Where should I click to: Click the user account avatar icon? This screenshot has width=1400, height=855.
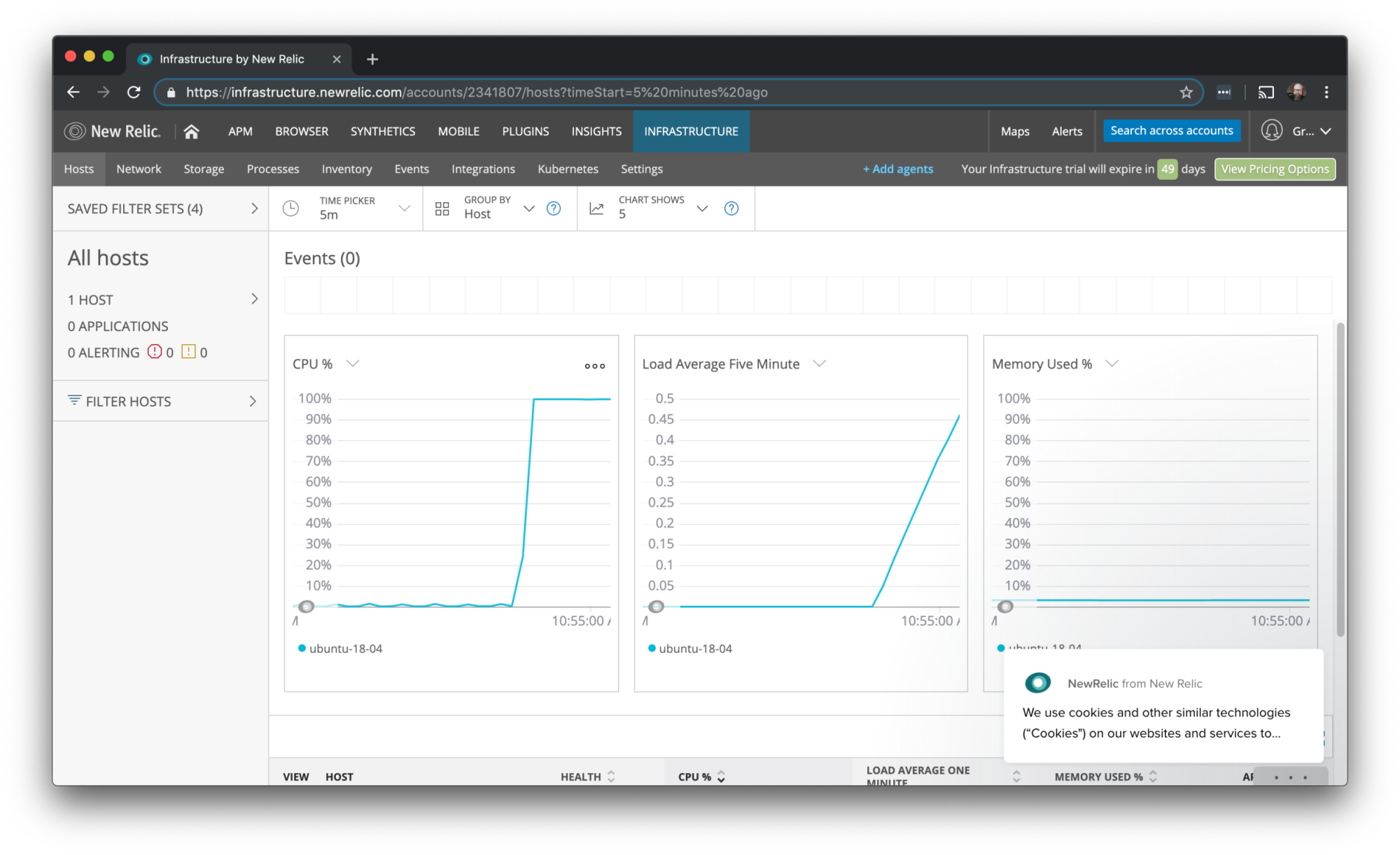(x=1271, y=131)
